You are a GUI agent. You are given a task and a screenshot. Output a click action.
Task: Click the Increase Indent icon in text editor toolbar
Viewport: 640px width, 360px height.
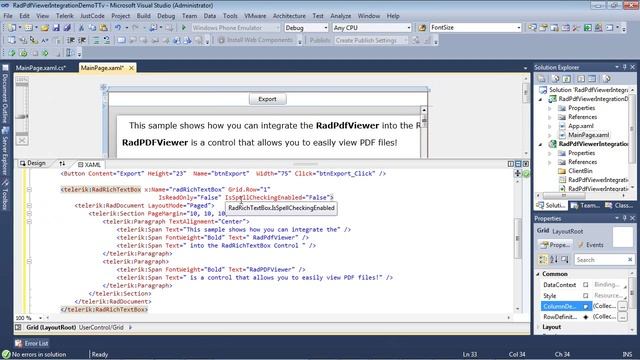click(82, 40)
